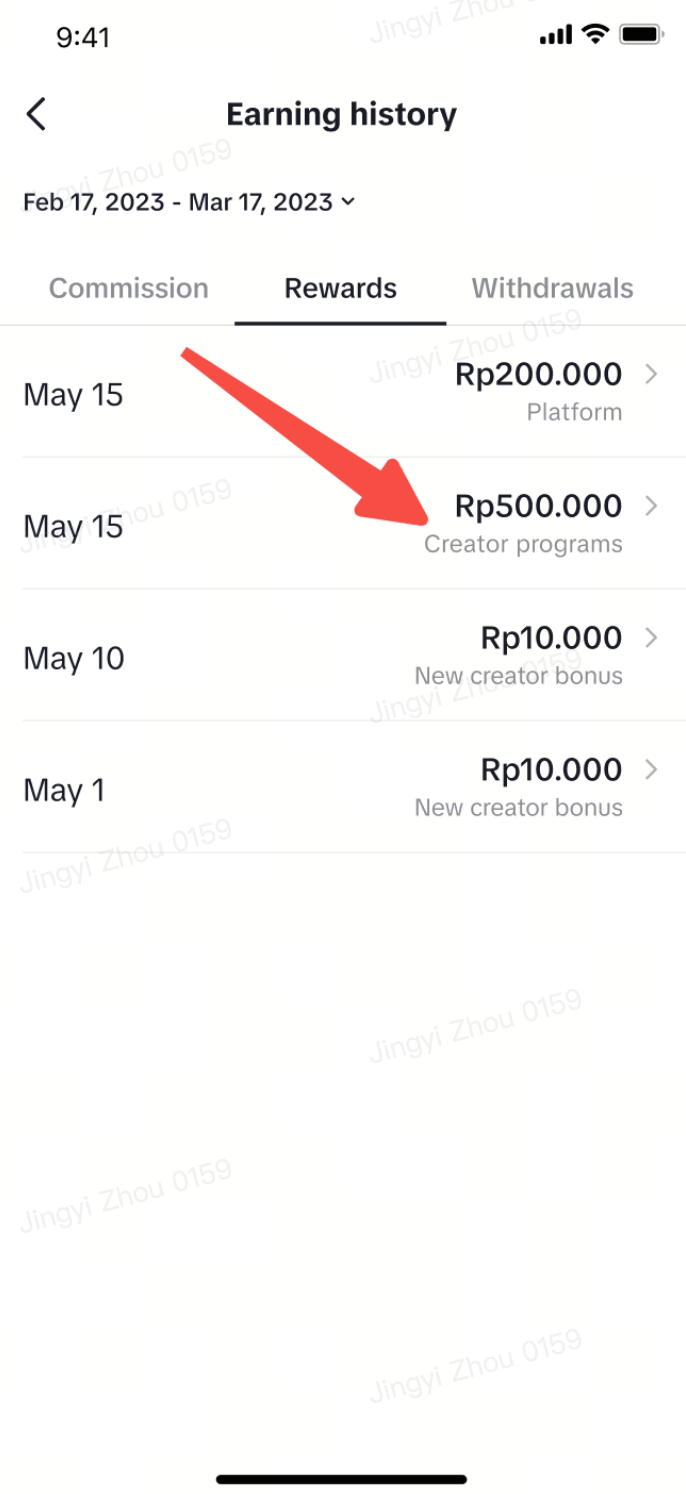Open the Withdrawals tab
The image size is (686, 1494).
552,288
